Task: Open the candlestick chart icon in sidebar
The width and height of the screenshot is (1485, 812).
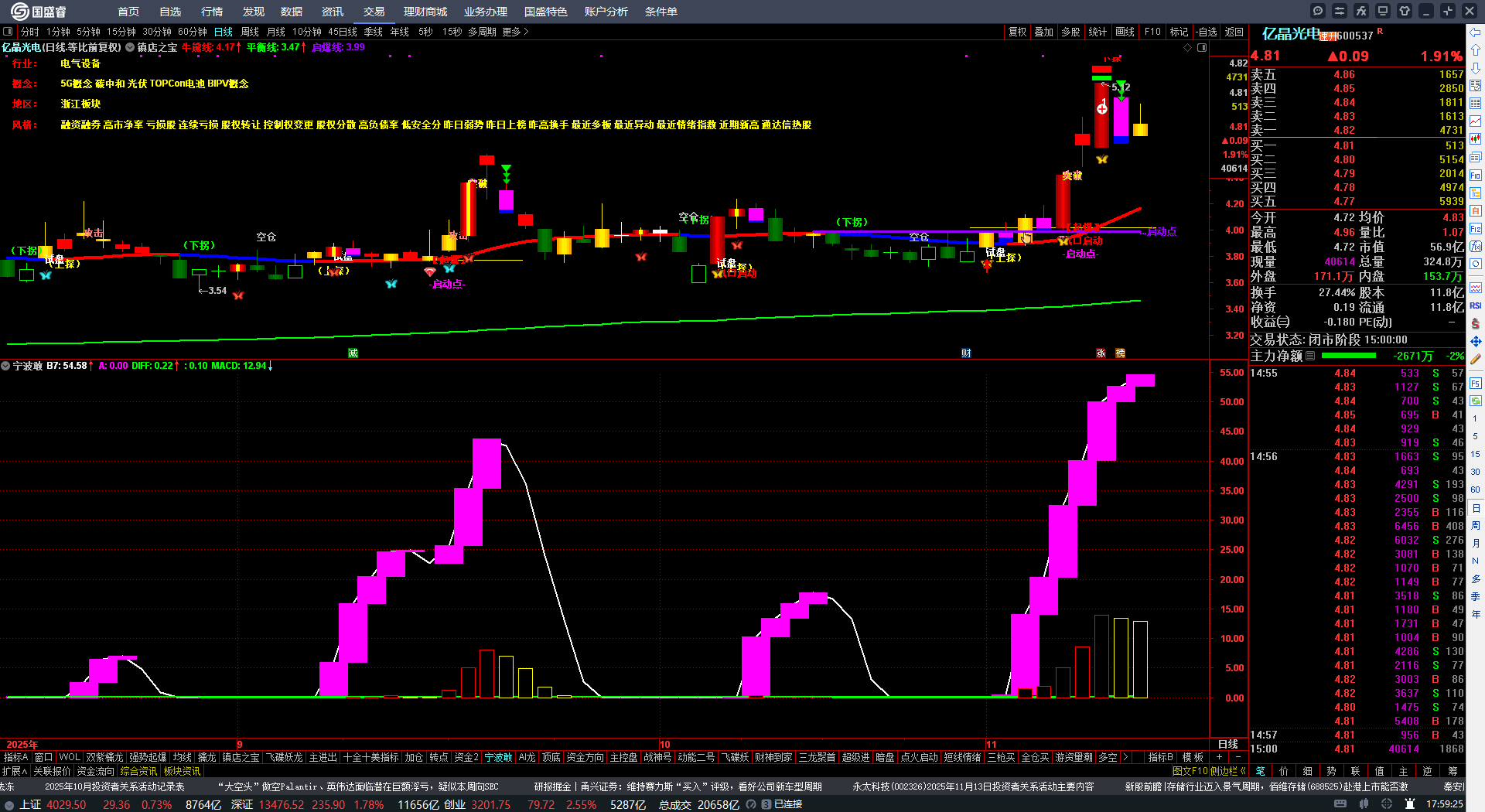Action: pos(1476,139)
